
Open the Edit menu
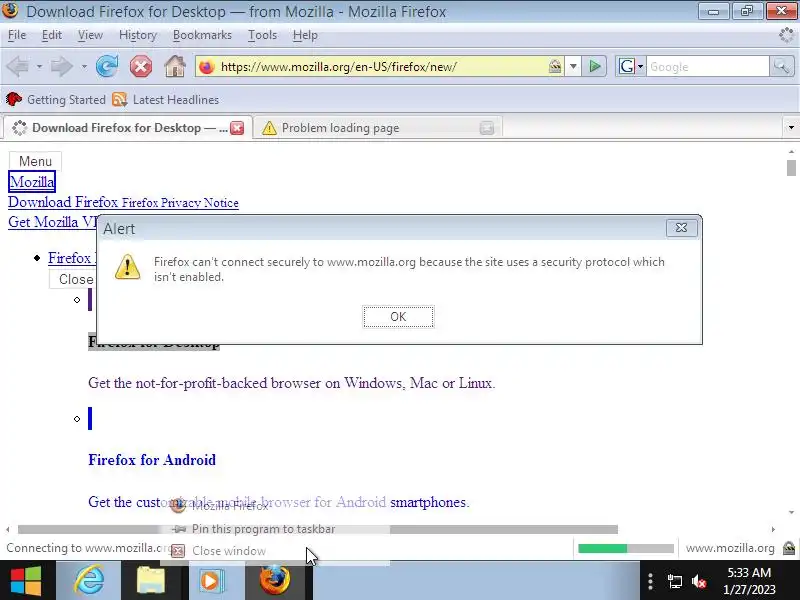coord(52,35)
